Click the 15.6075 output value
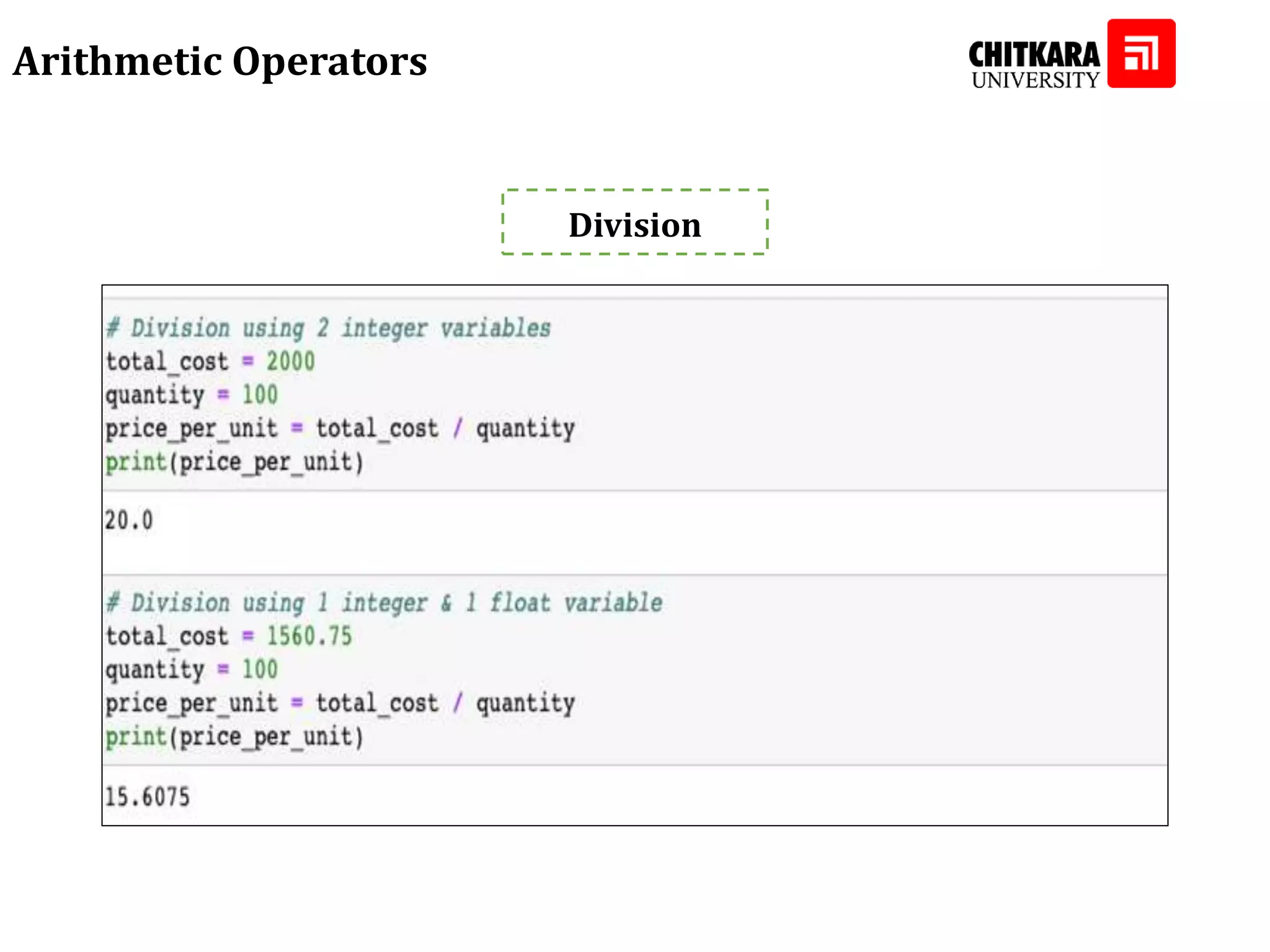Viewport: 1270px width, 952px height. point(147,796)
